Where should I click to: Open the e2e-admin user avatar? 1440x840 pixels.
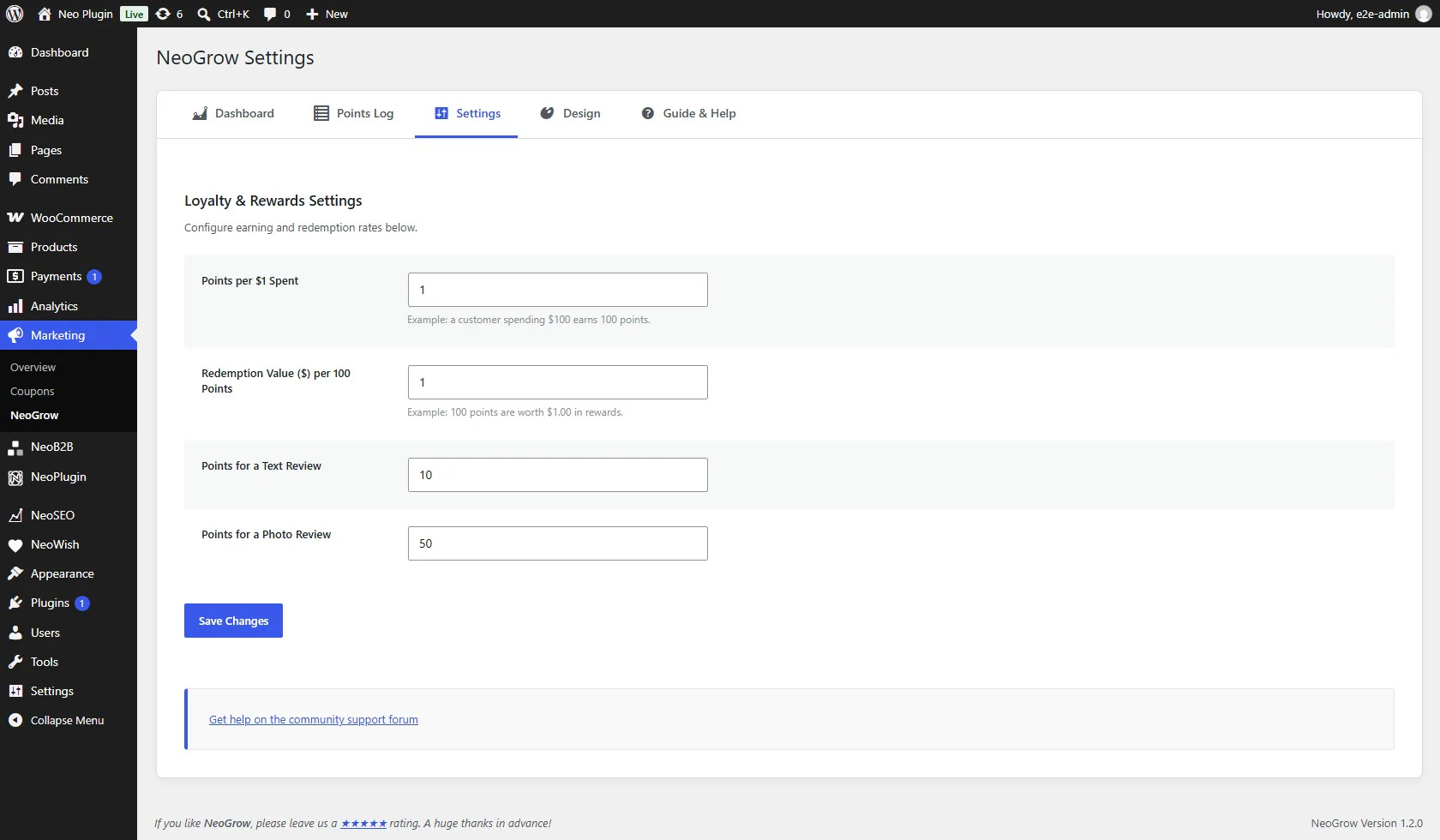pos(1424,14)
